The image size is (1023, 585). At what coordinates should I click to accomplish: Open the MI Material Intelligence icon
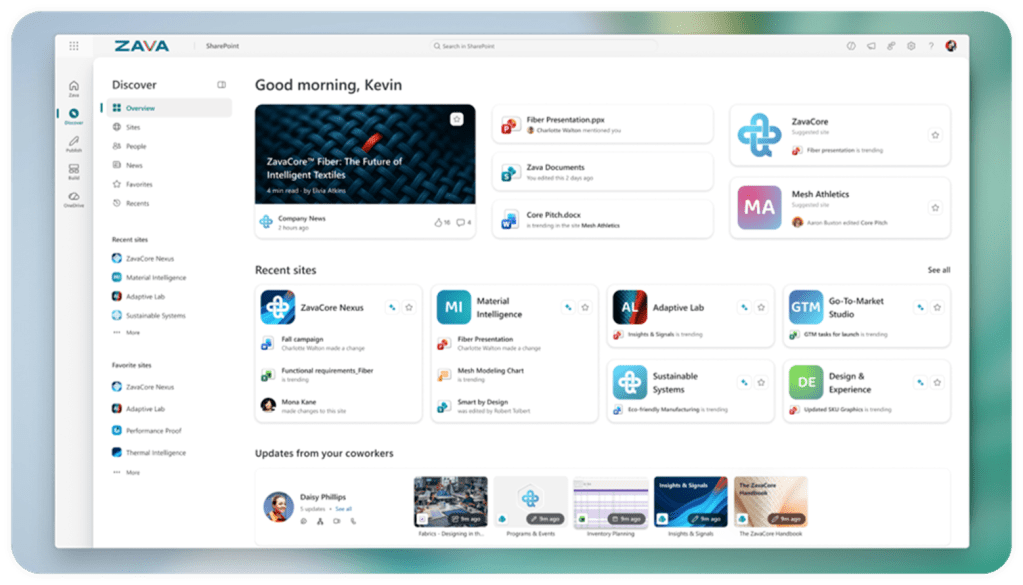(x=453, y=307)
